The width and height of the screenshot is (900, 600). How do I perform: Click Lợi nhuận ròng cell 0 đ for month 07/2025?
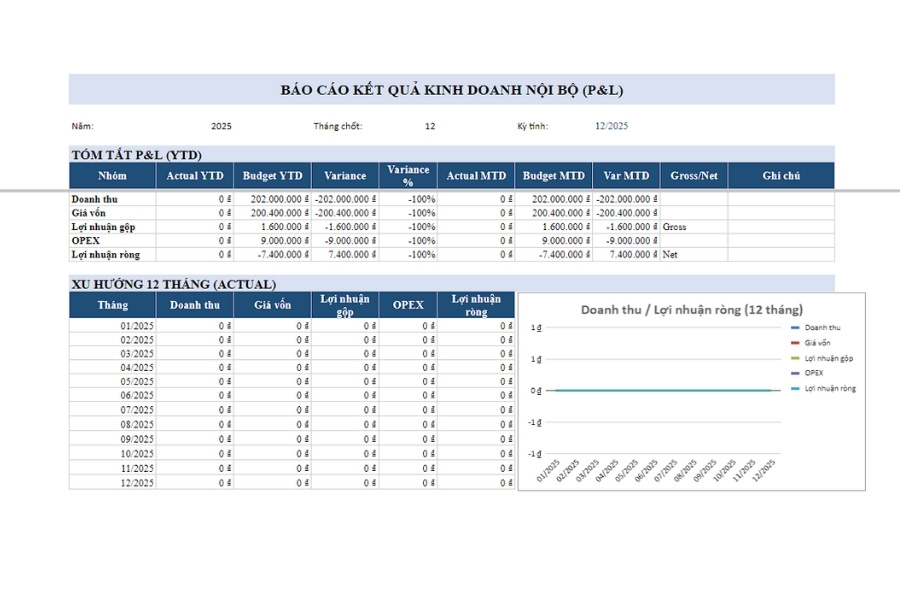pyautogui.click(x=476, y=410)
